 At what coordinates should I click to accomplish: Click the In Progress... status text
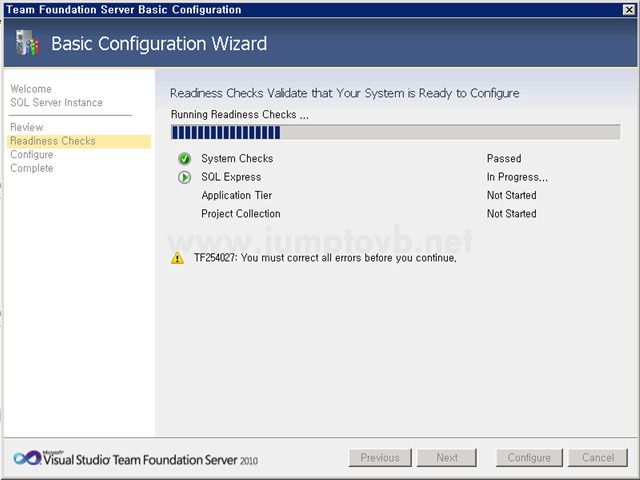coord(517,177)
